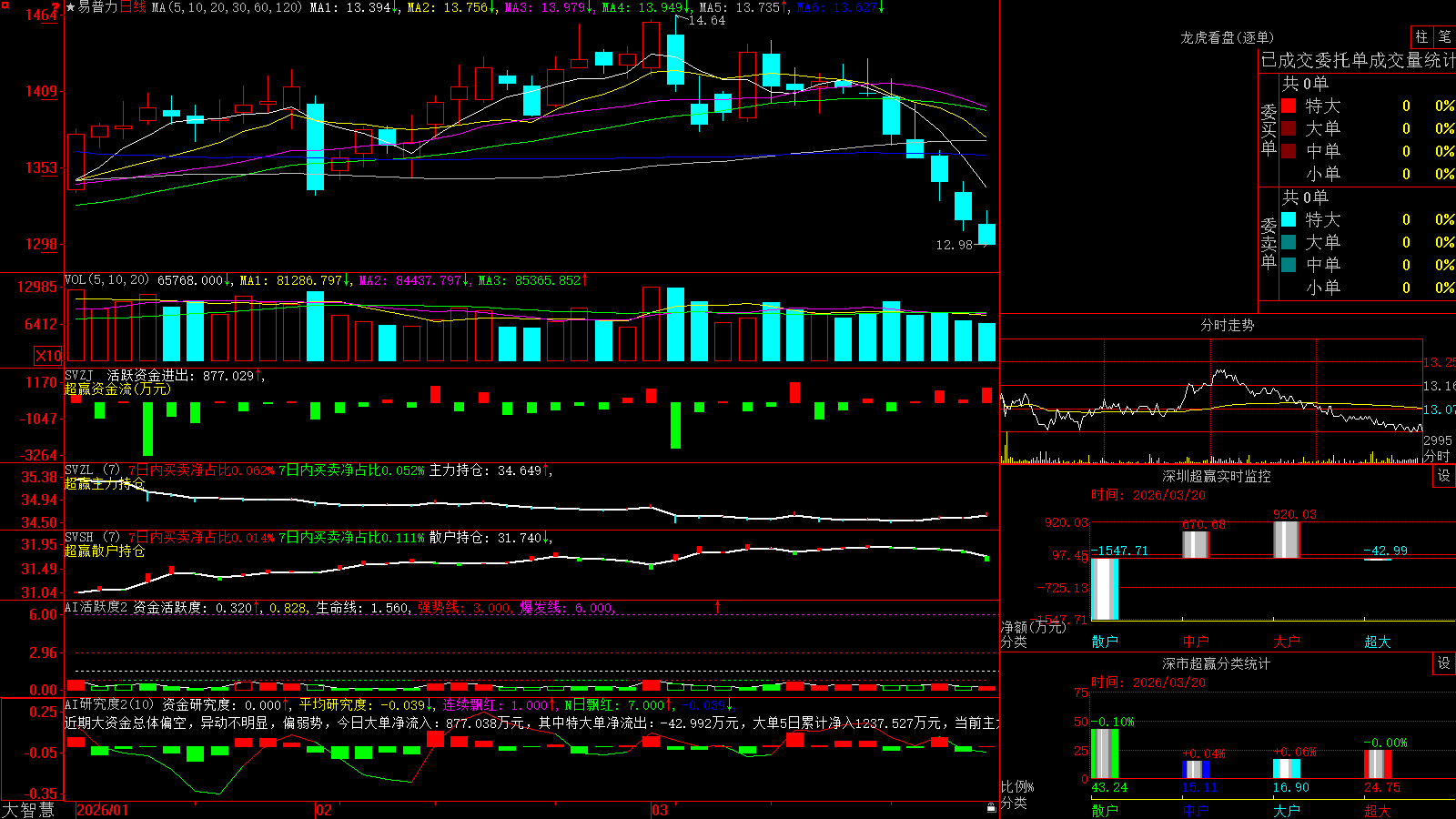Click the 14.64 high price label

click(707, 20)
